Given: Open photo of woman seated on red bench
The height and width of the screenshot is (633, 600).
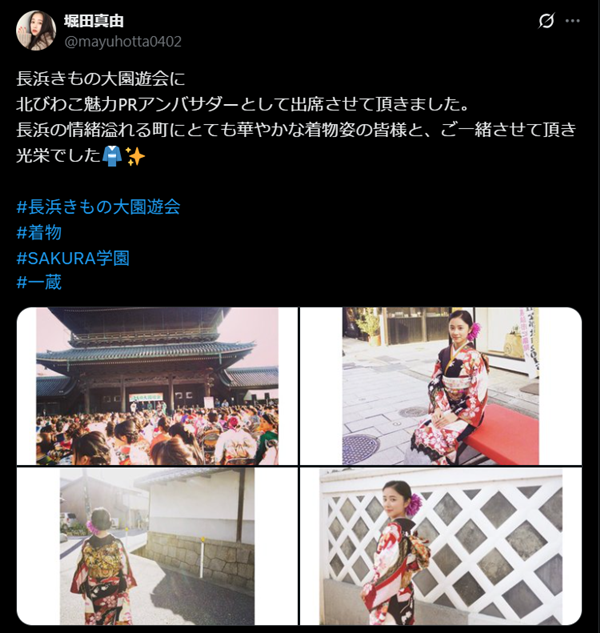Looking at the screenshot, I should coord(441,386).
